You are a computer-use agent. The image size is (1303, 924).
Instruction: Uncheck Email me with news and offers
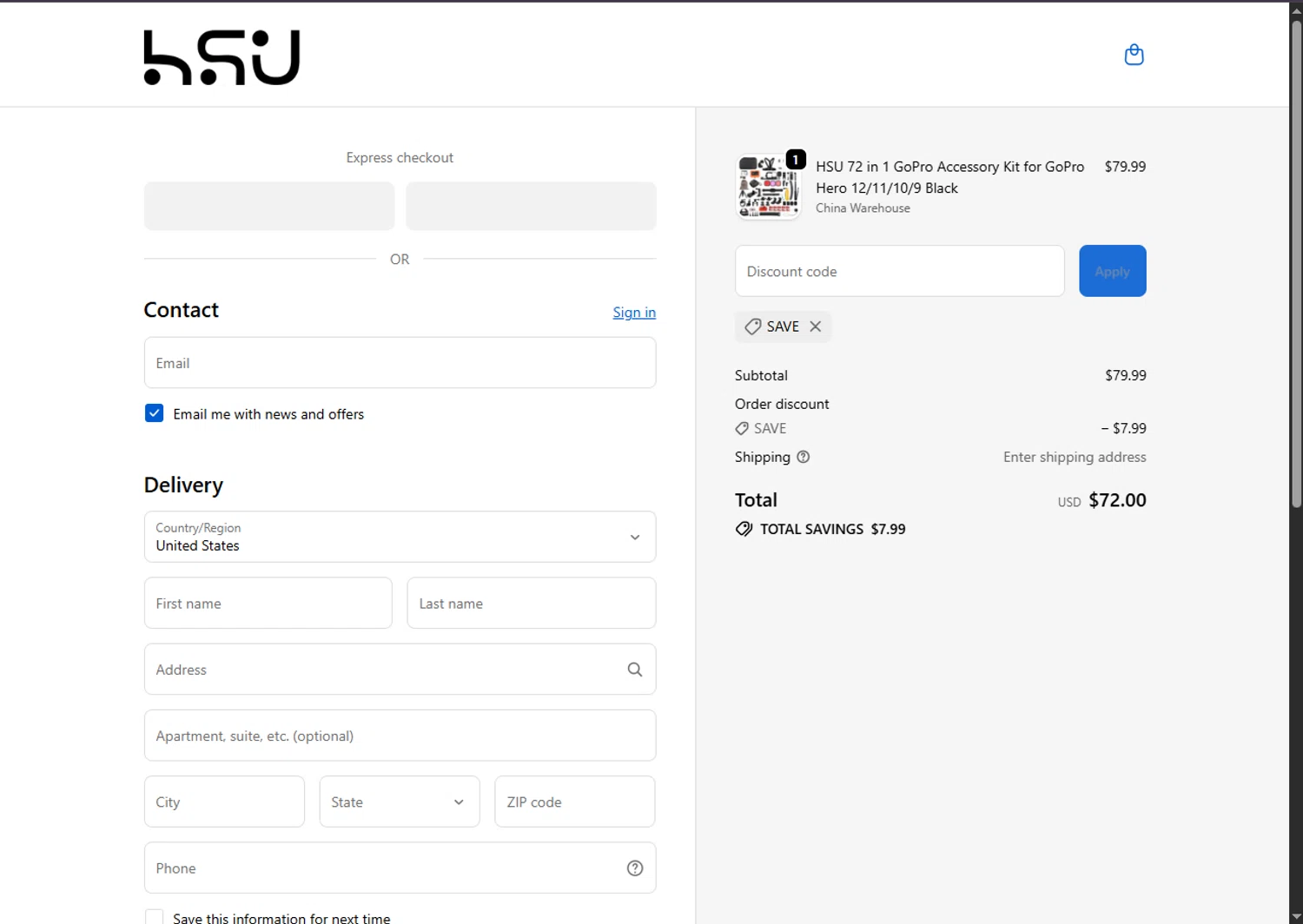click(x=154, y=413)
